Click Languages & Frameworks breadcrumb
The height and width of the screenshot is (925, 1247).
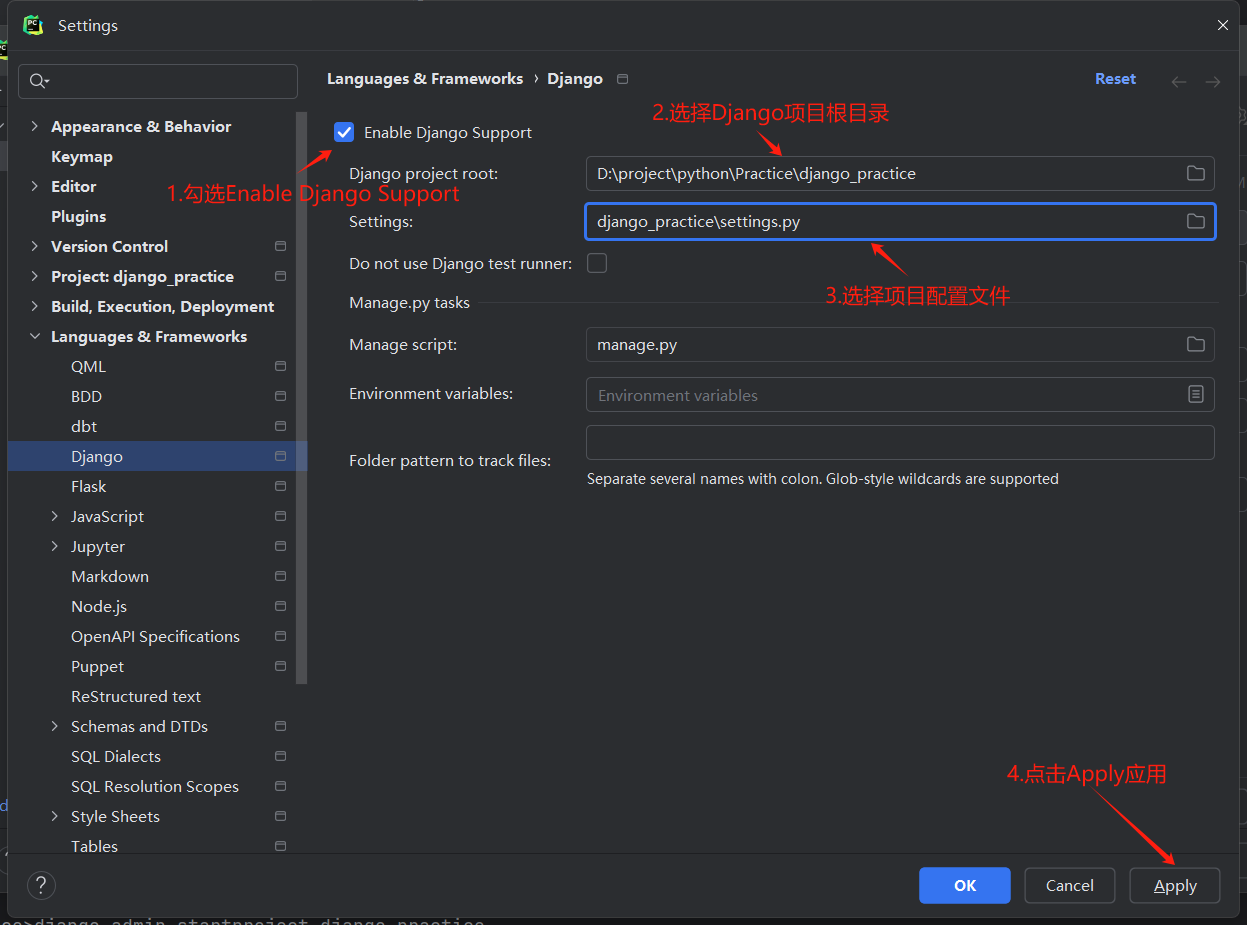click(425, 79)
